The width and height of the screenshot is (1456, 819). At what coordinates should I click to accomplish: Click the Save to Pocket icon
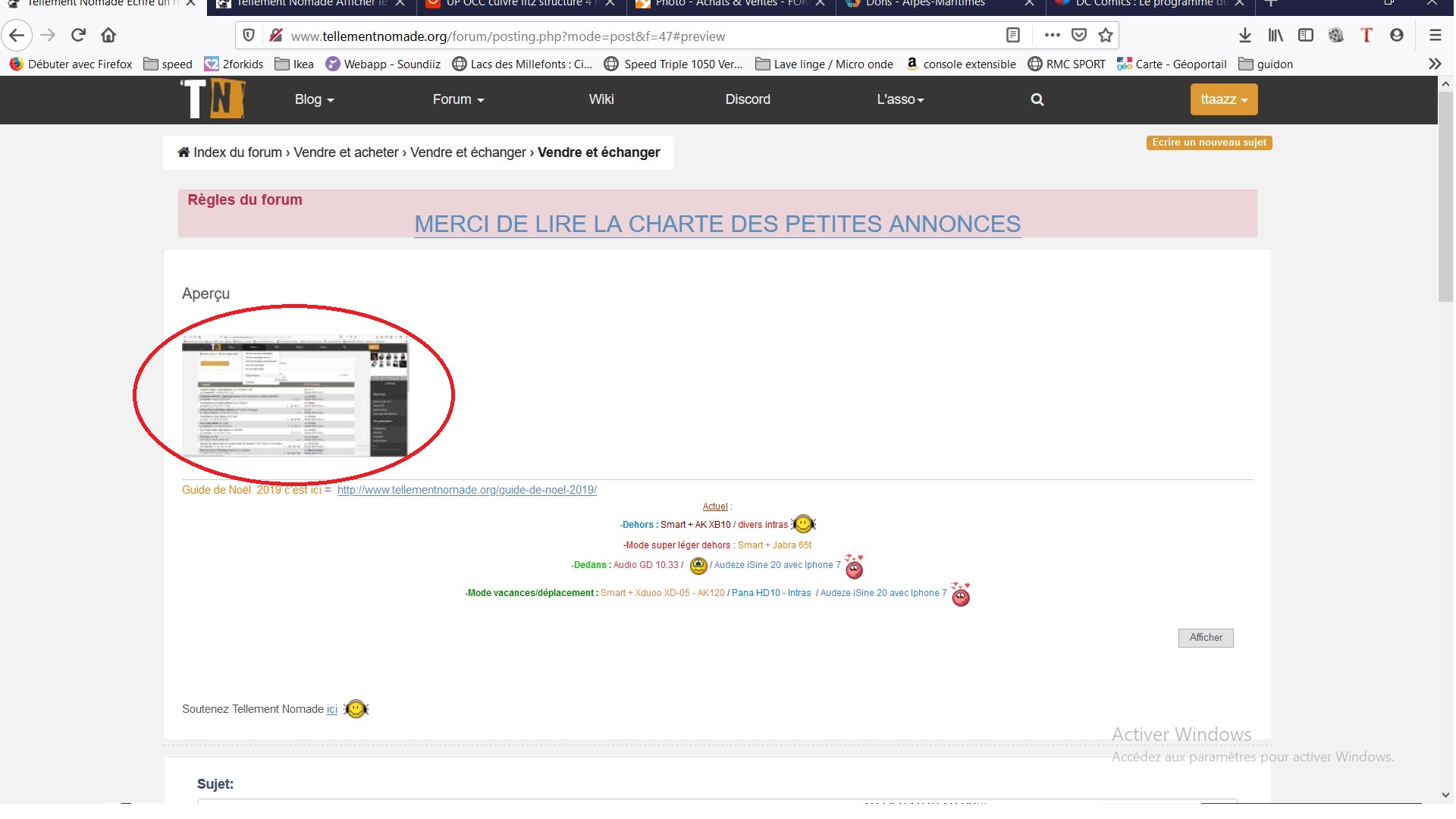coord(1079,36)
